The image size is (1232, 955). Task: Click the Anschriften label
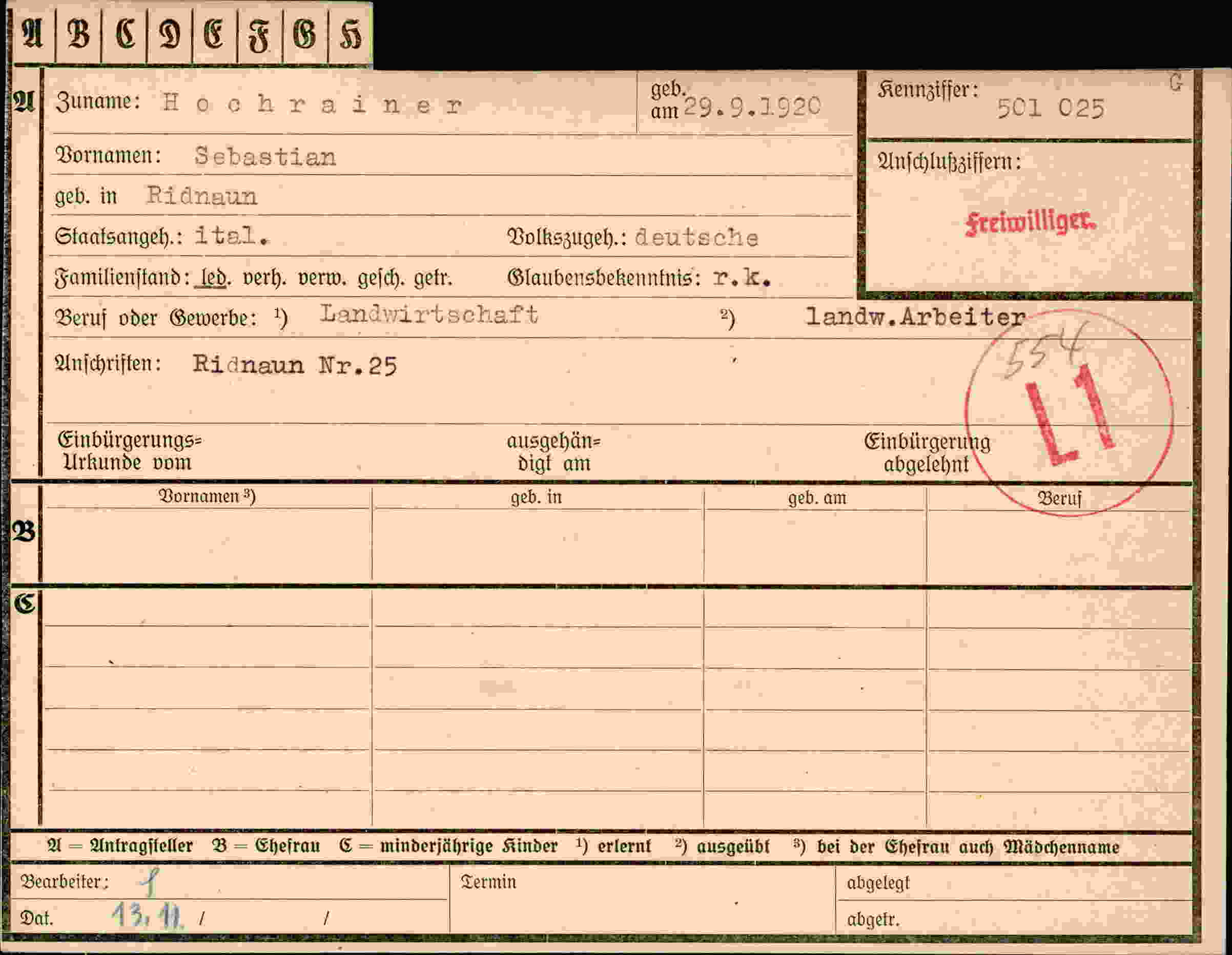point(108,364)
